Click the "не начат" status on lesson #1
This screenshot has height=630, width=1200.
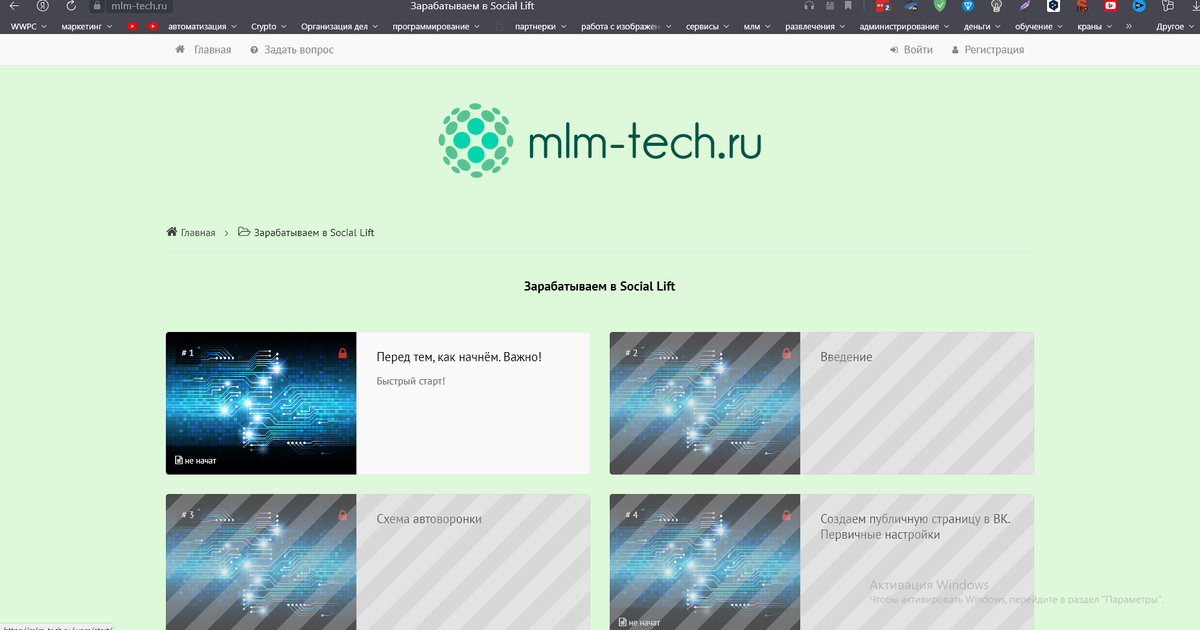click(195, 461)
